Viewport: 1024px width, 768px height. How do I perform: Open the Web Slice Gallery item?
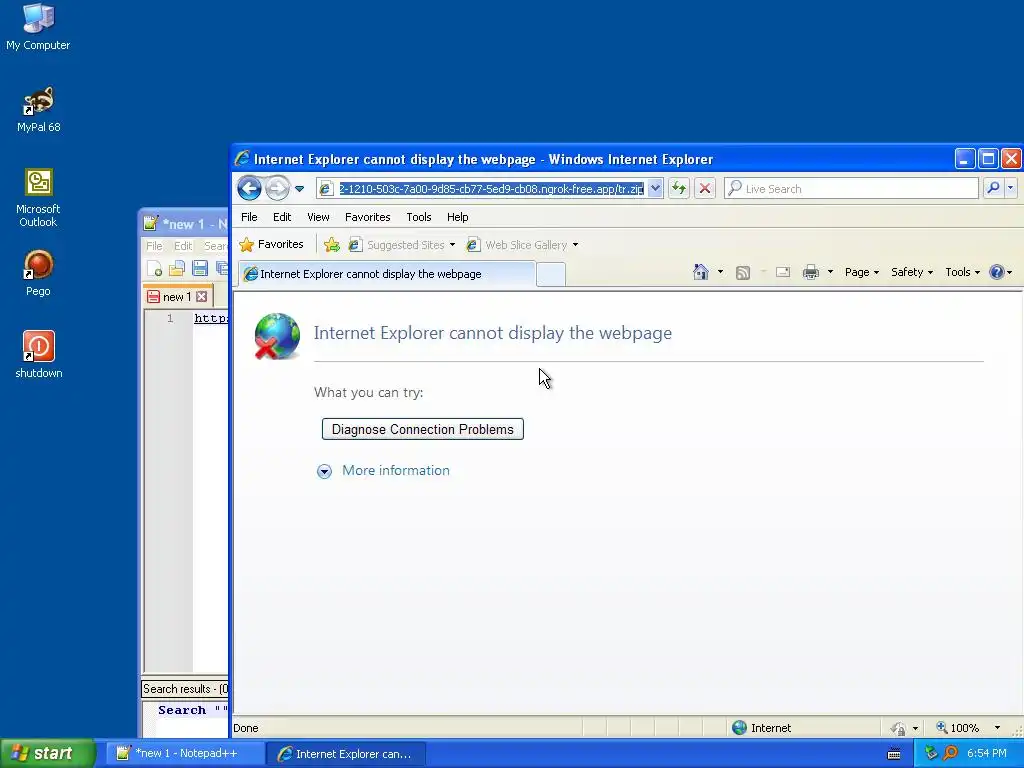pos(517,245)
